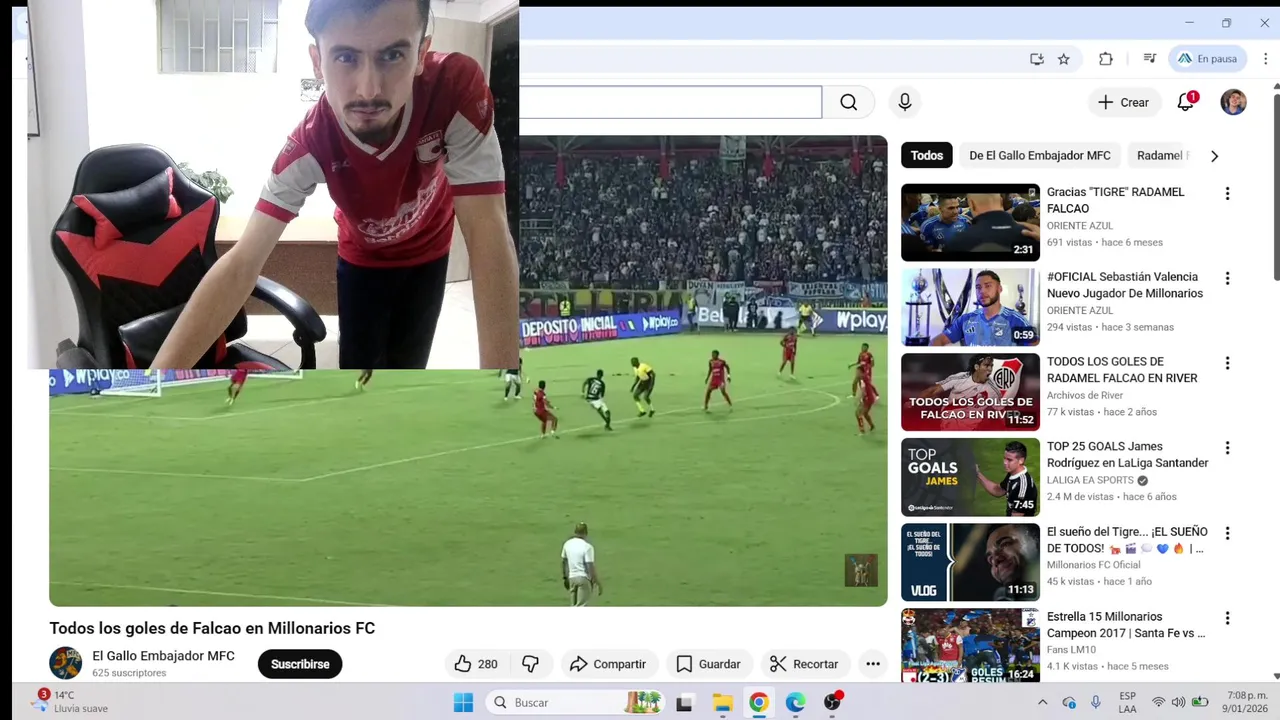Click battery status tray icon
The width and height of the screenshot is (1280, 720).
(1201, 703)
